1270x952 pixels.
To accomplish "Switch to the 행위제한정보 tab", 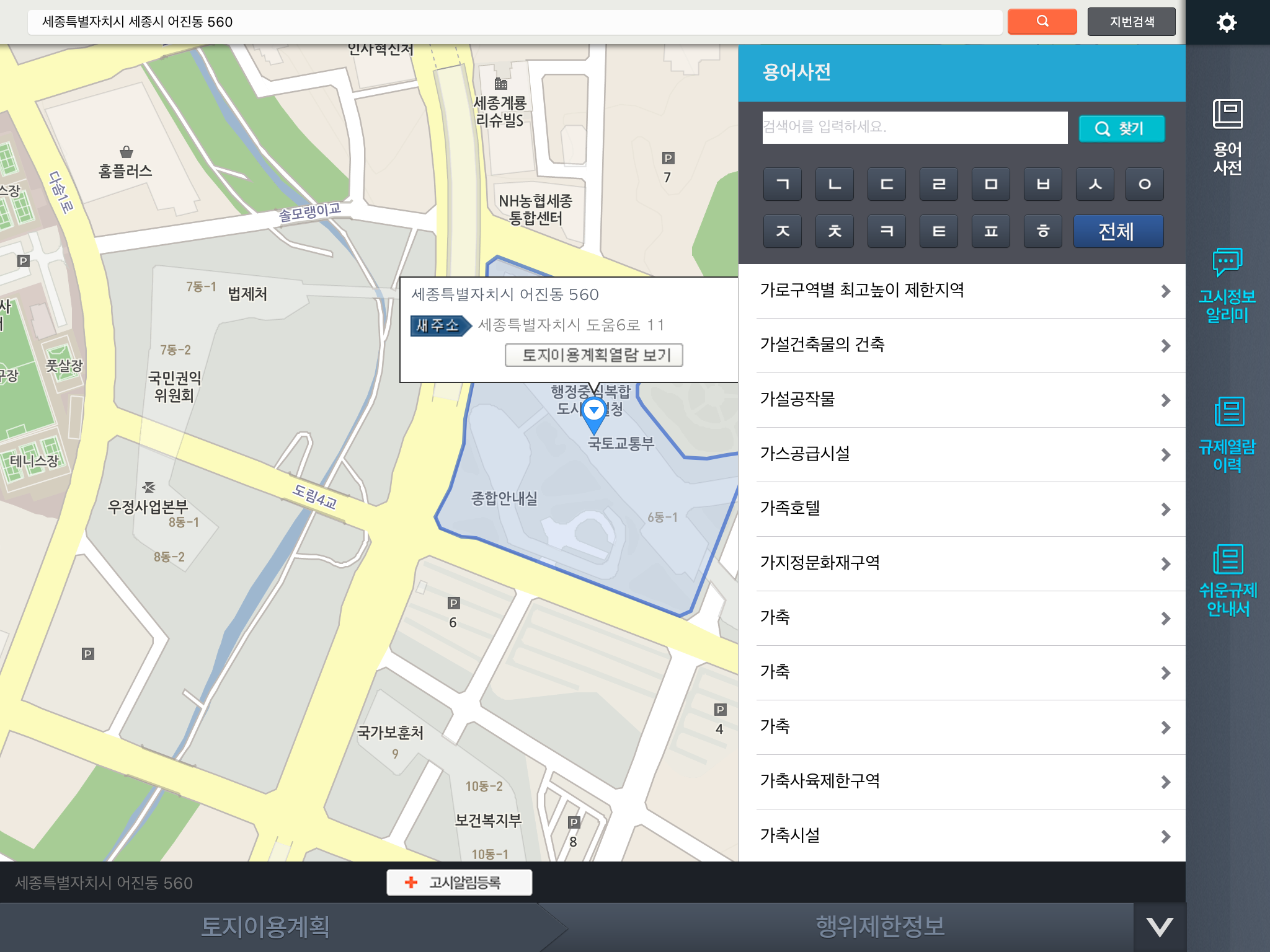I will [x=881, y=927].
